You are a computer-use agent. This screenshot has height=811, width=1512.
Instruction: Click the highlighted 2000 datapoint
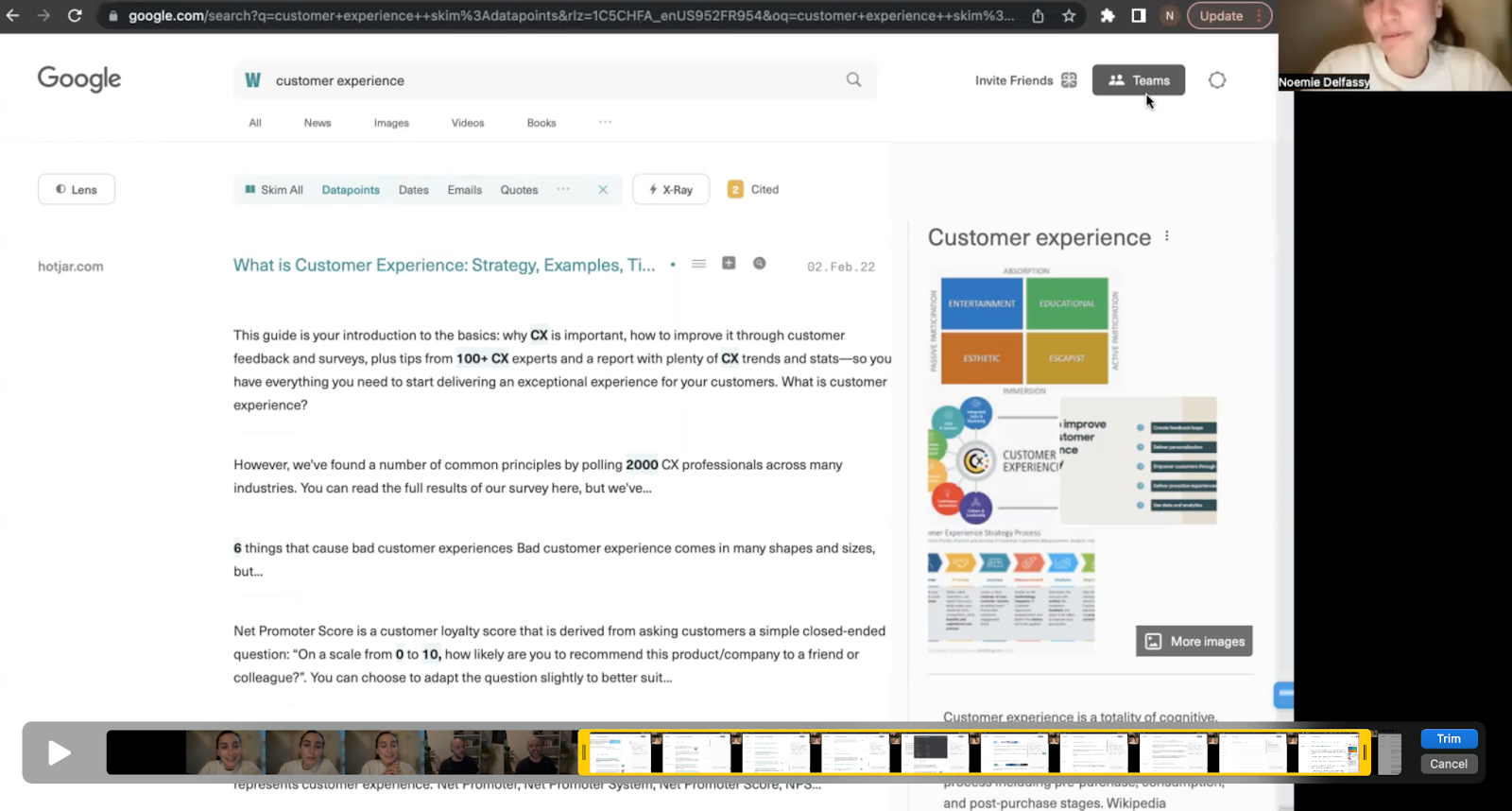tap(642, 465)
